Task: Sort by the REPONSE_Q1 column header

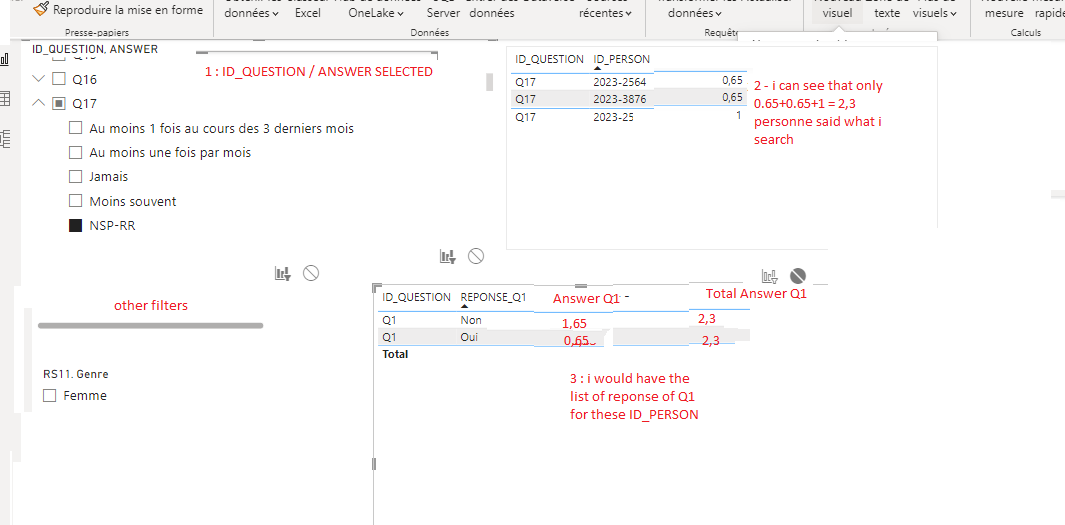Action: tap(494, 297)
